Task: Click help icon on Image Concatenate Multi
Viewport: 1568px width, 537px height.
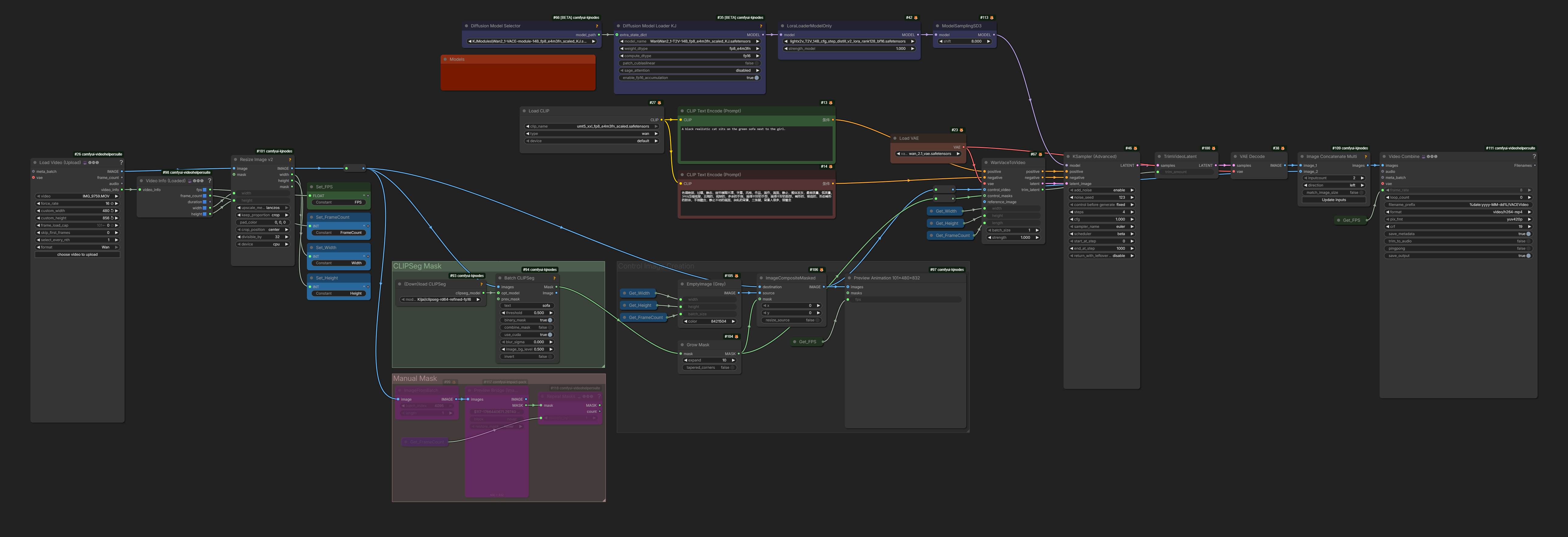Action: (x=1365, y=156)
